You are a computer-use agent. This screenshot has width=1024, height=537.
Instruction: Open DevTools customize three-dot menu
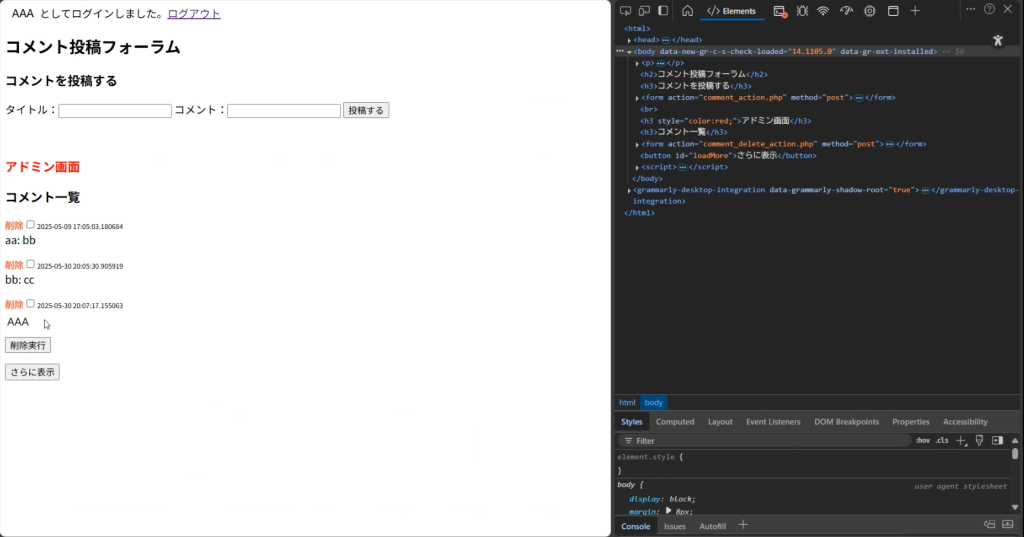click(x=970, y=9)
